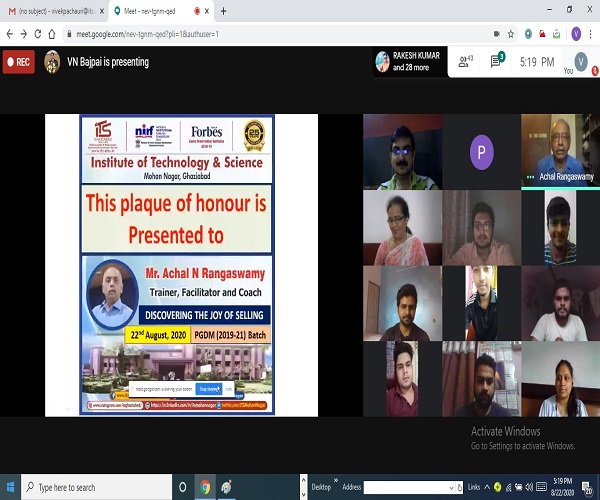Click the red extension icon in Chrome toolbar
The width and height of the screenshot is (600, 500).
coord(542,34)
